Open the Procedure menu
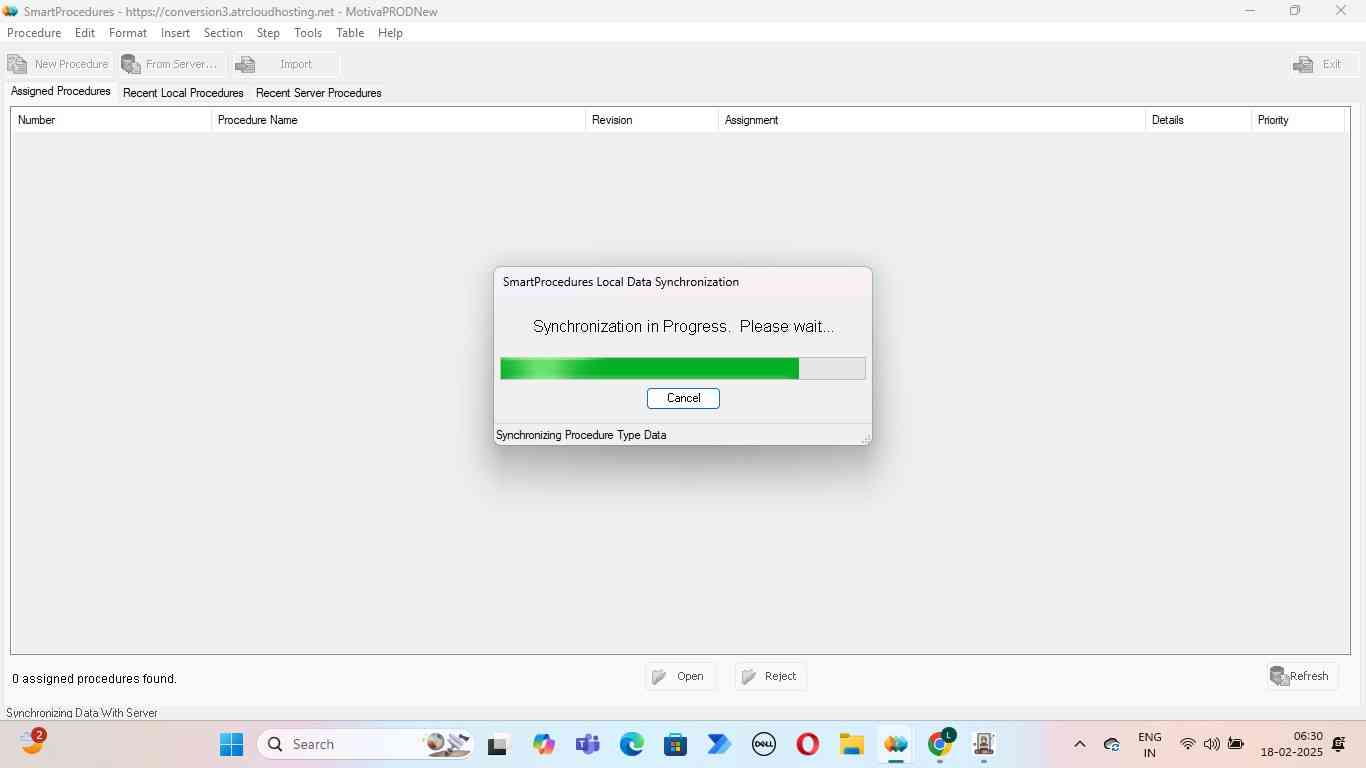 [34, 33]
